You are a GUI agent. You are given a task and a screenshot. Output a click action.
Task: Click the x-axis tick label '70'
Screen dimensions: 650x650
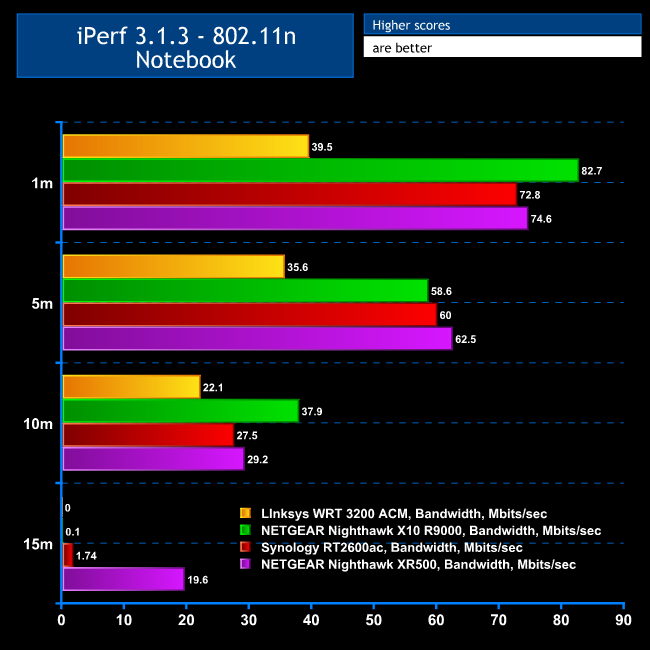click(498, 620)
